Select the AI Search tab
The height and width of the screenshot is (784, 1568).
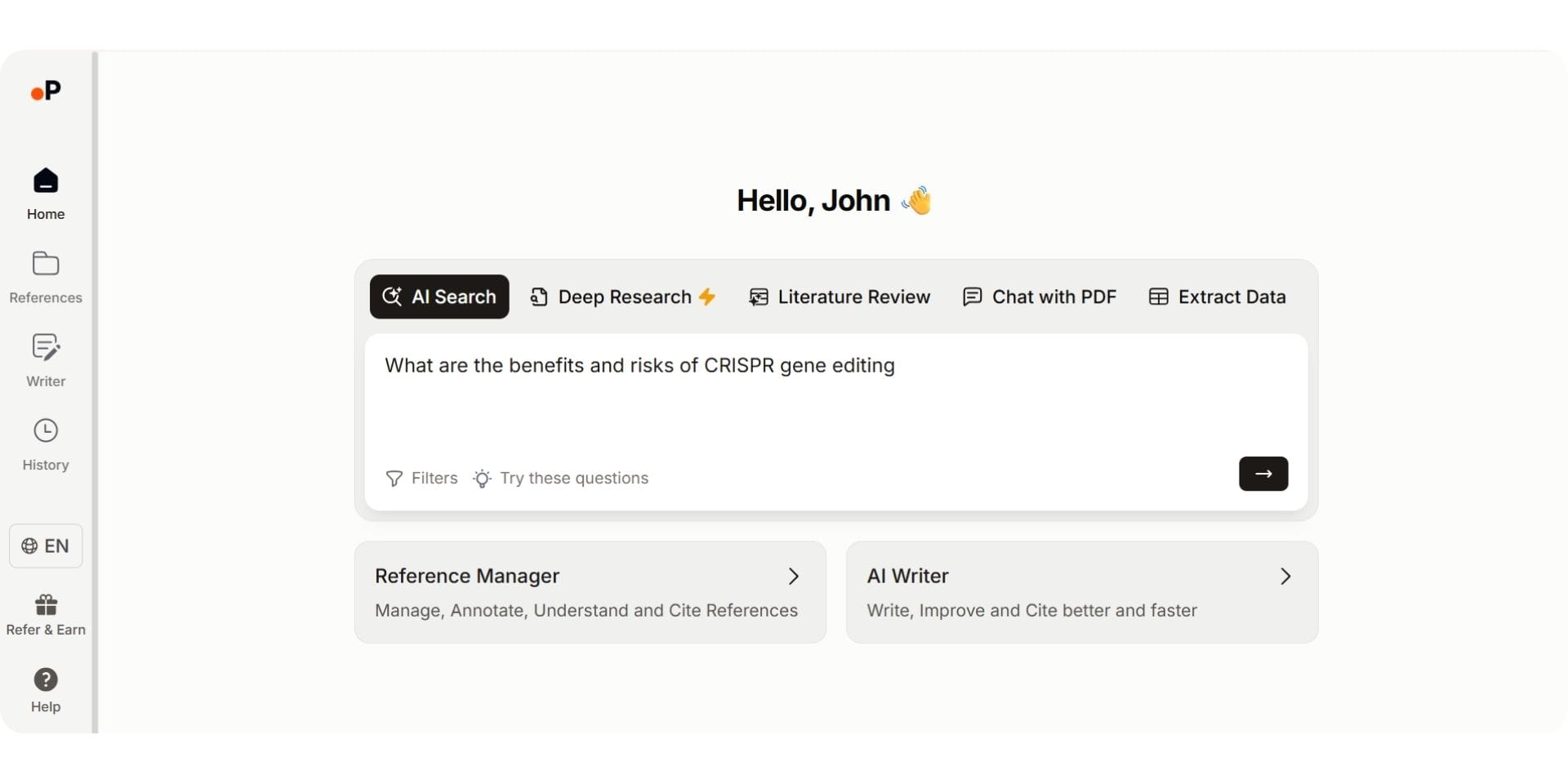[x=439, y=296]
